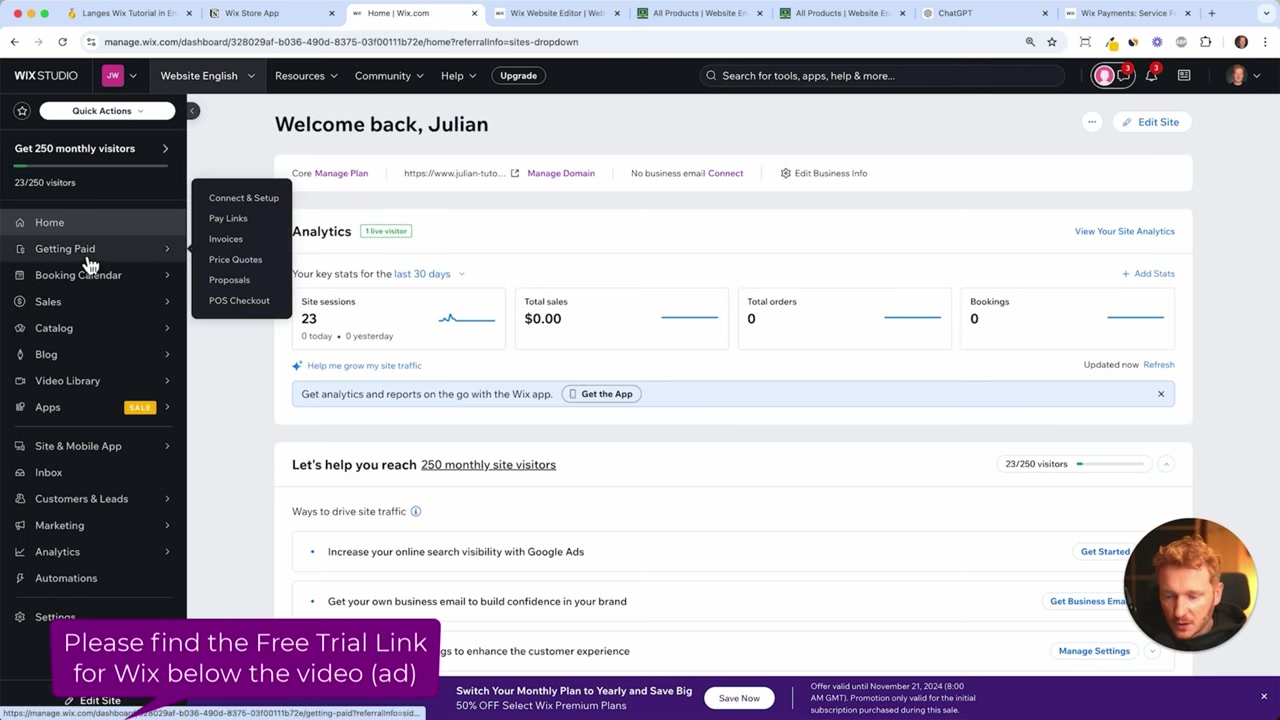Click Edit Business Info

tap(824, 173)
